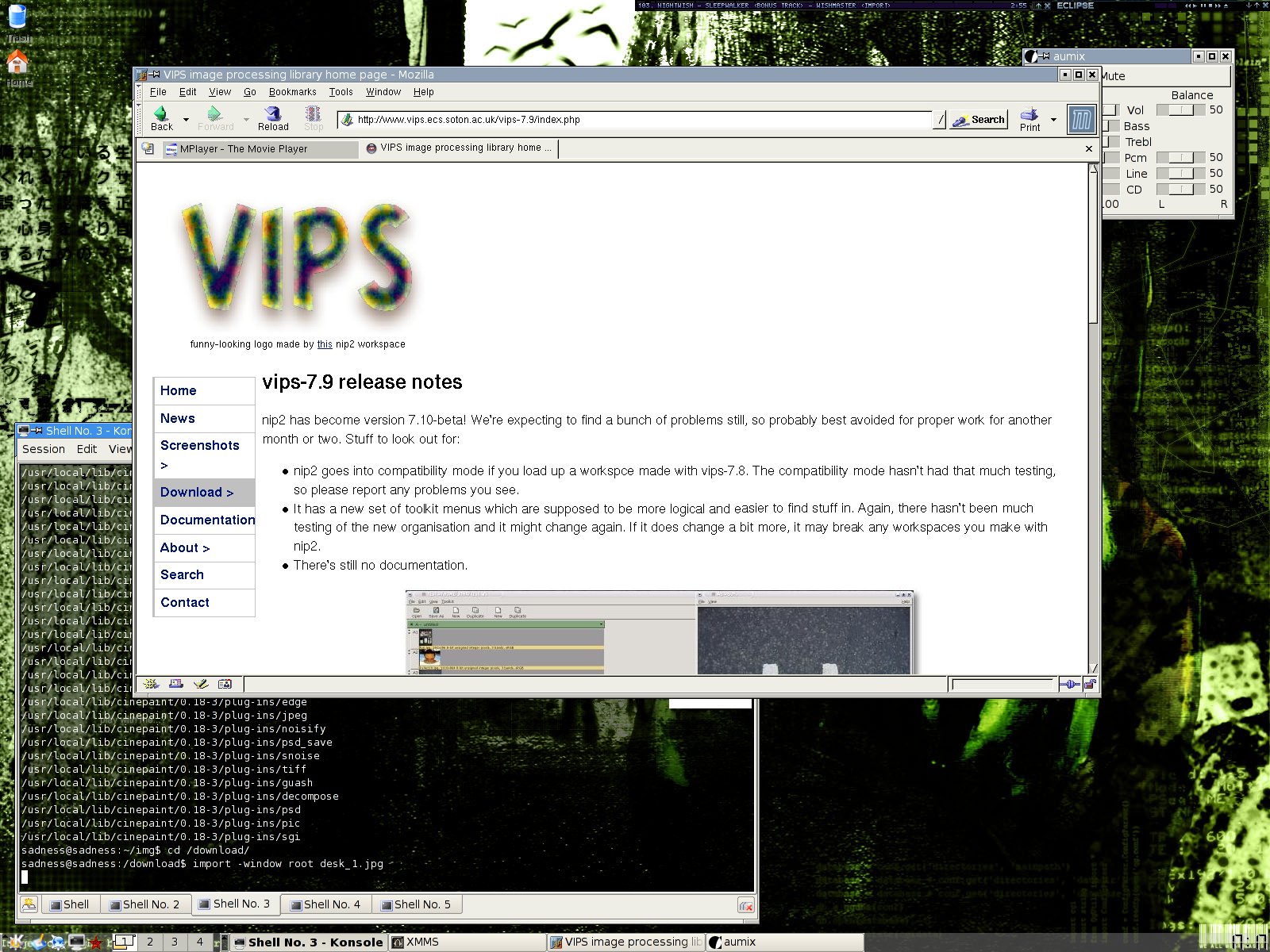
Task: Click the aumix window menu icon
Action: point(1031,56)
